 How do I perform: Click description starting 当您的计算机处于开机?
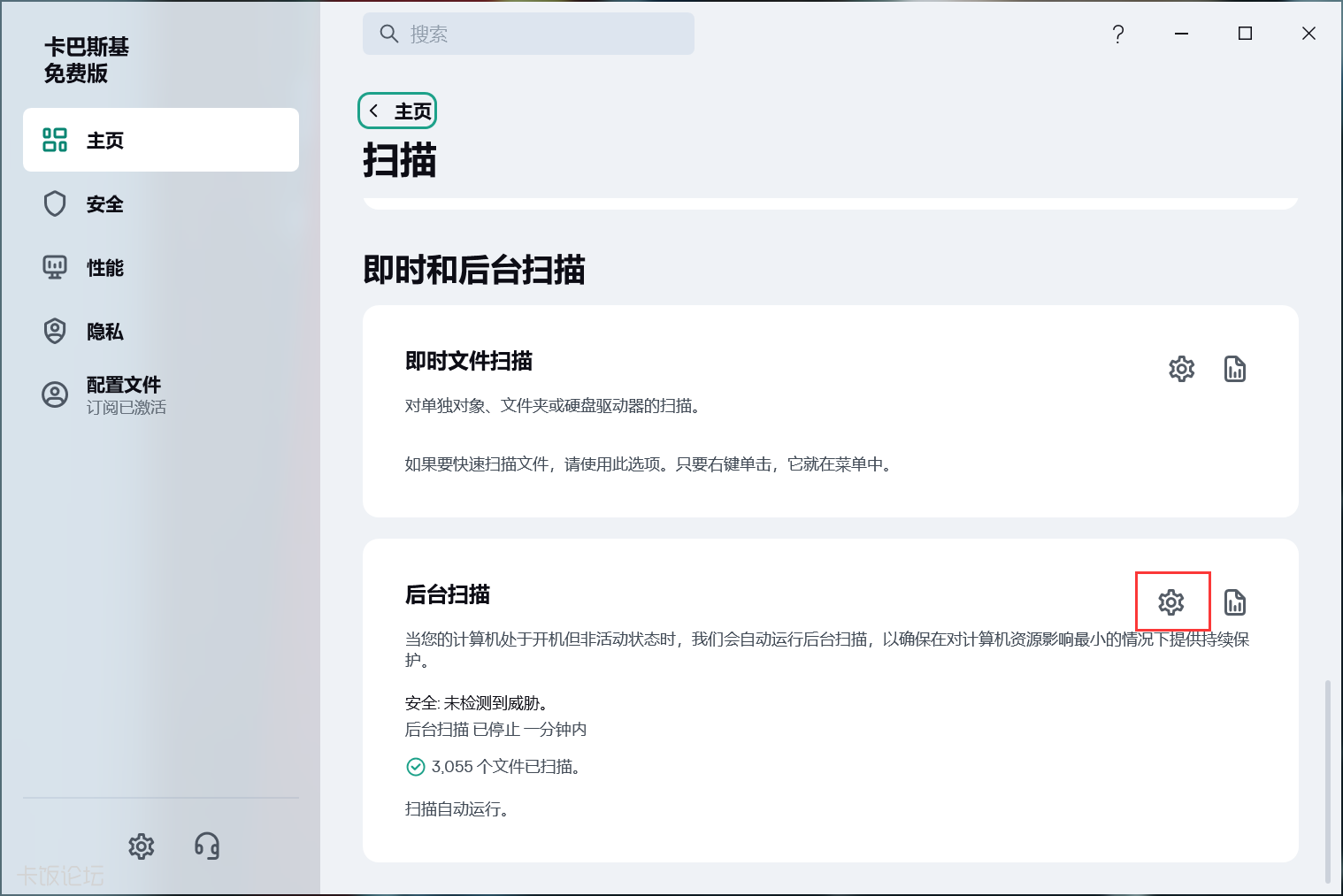click(827, 650)
